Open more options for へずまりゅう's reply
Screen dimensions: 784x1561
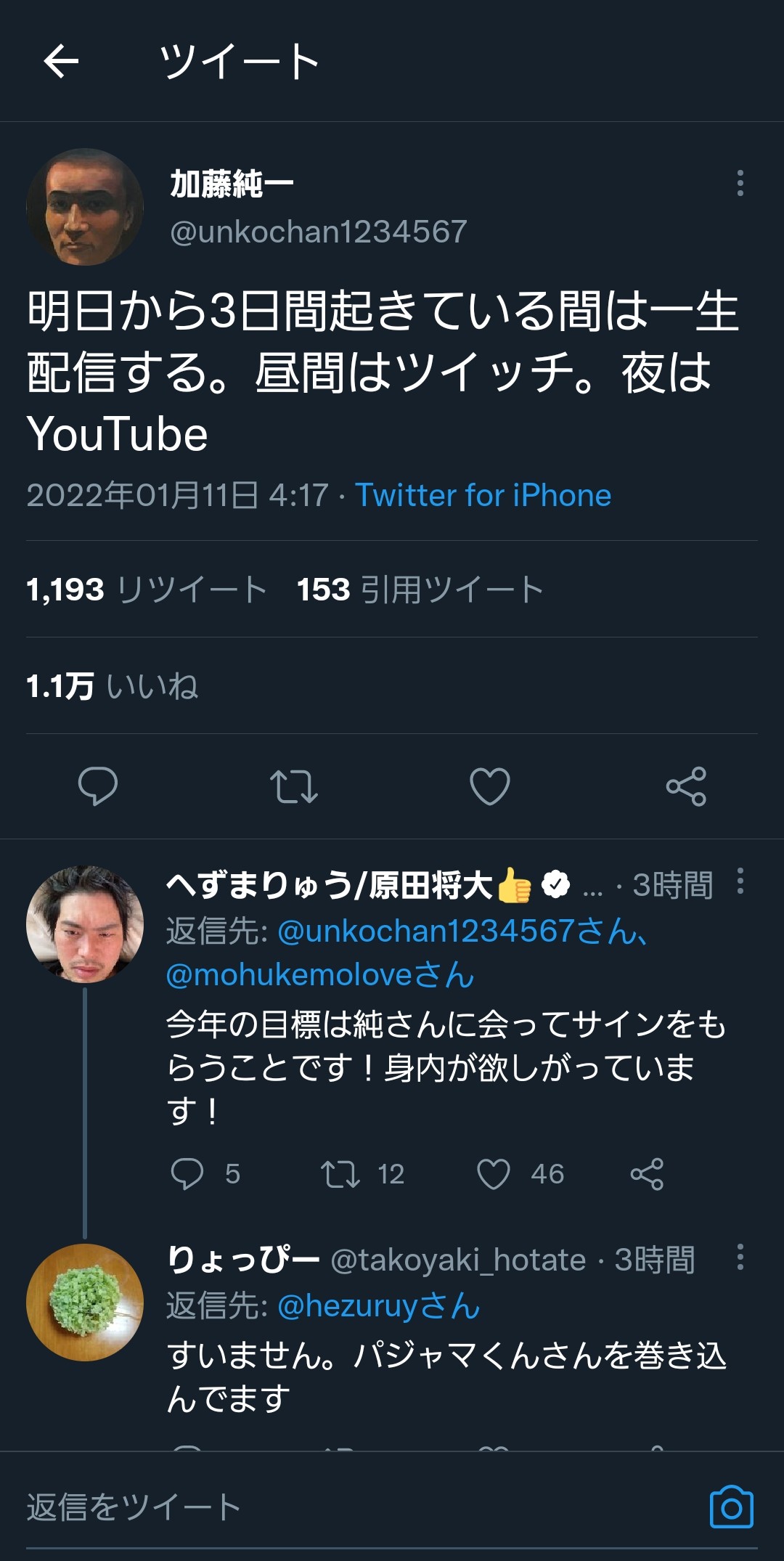click(x=740, y=881)
